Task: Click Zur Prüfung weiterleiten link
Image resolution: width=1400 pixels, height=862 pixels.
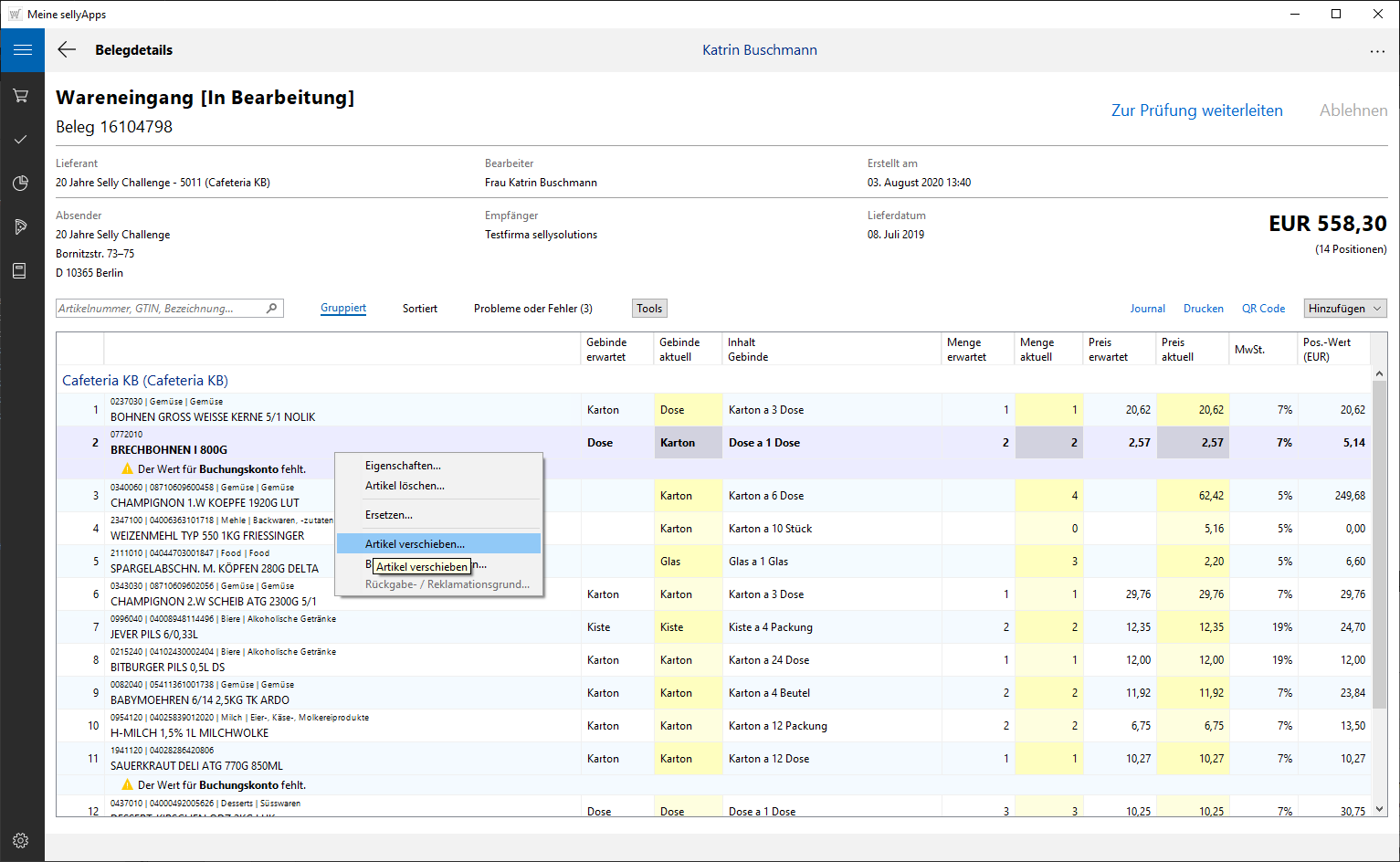Action: tap(1196, 110)
